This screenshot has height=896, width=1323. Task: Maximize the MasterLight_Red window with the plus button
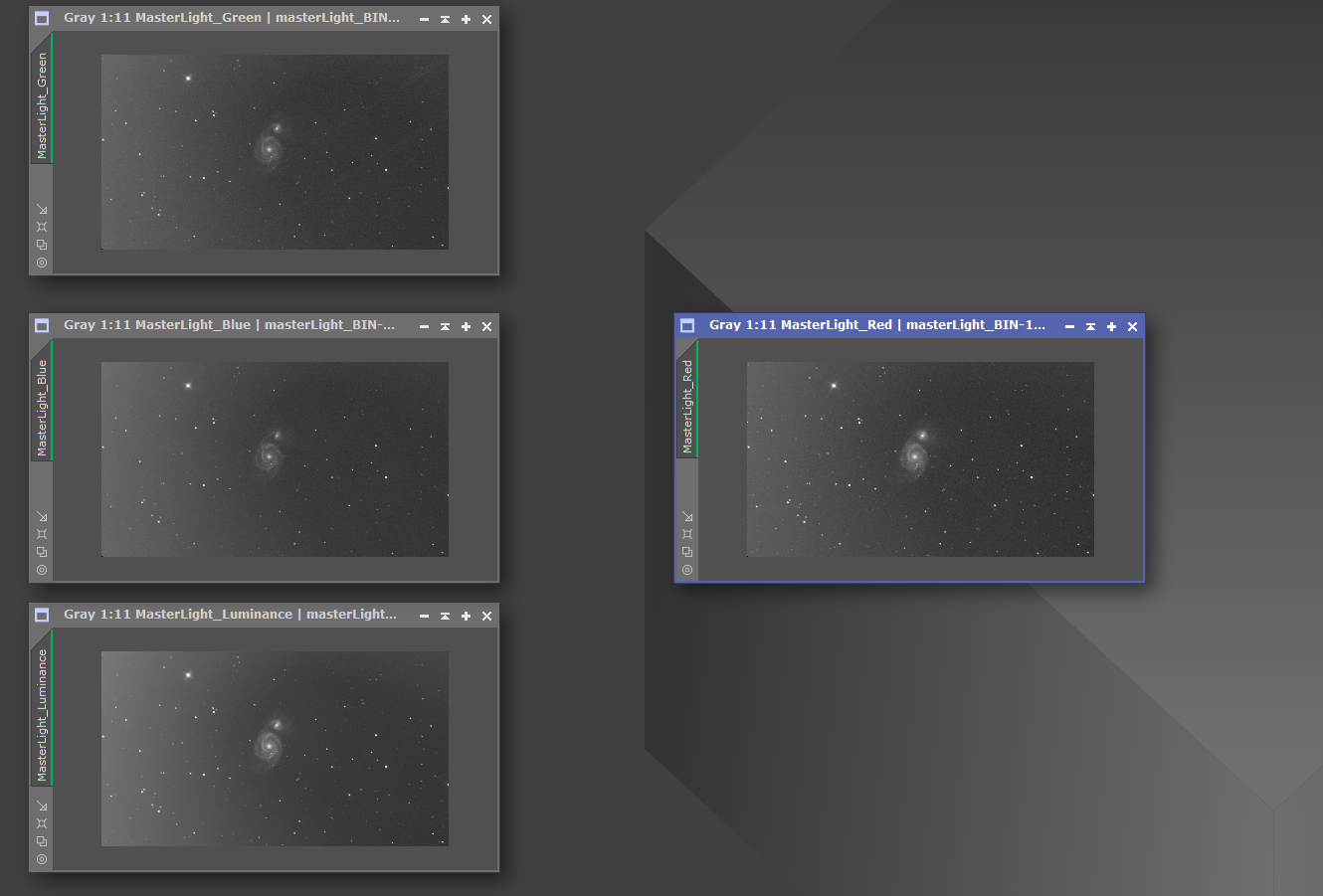pyautogui.click(x=1111, y=326)
